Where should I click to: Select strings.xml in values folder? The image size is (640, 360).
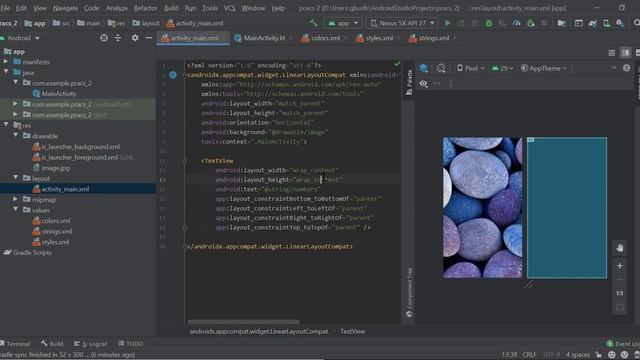click(52, 231)
